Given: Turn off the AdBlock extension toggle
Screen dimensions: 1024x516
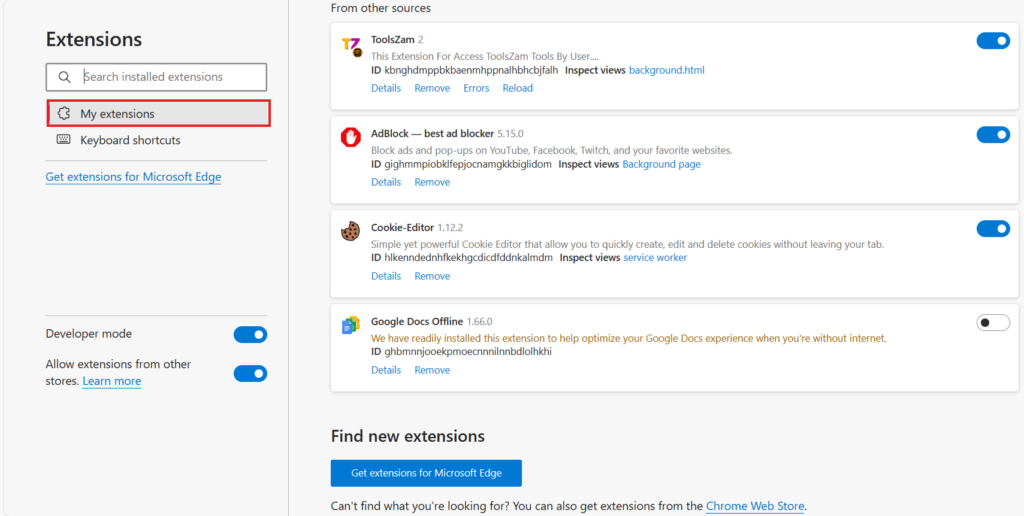Looking at the screenshot, I should click(x=993, y=135).
